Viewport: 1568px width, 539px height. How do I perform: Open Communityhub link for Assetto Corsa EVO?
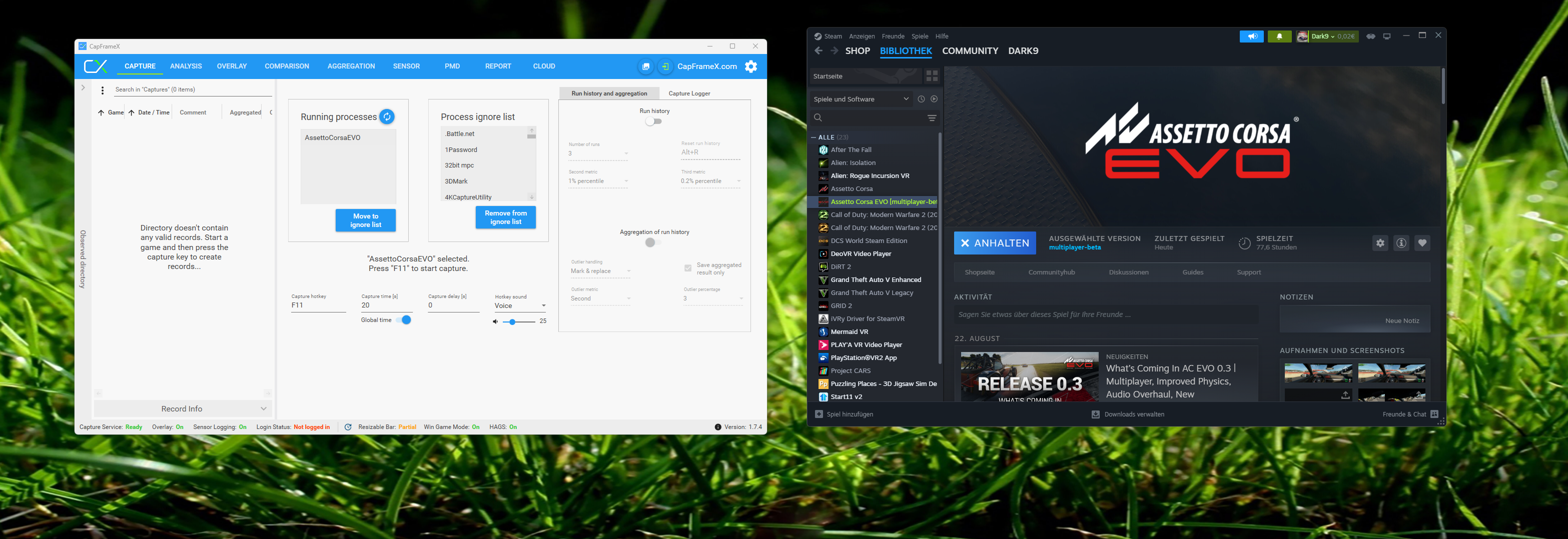tap(1051, 272)
